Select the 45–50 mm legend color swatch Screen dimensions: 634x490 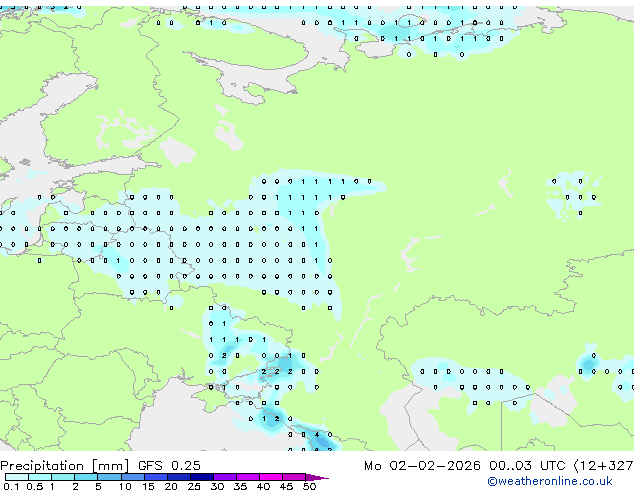pos(294,477)
